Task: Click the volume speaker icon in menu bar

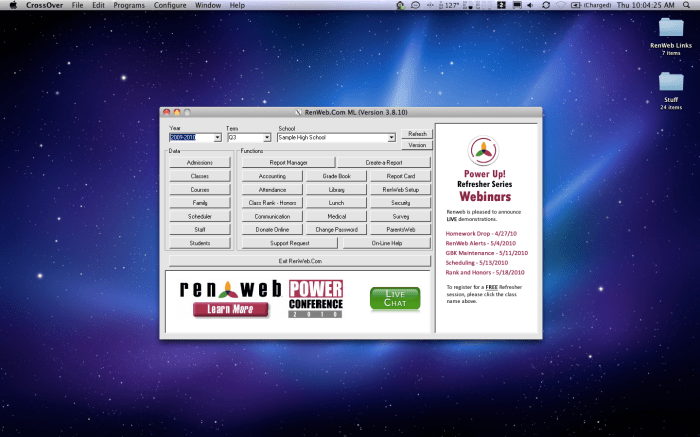Action: coord(530,5)
